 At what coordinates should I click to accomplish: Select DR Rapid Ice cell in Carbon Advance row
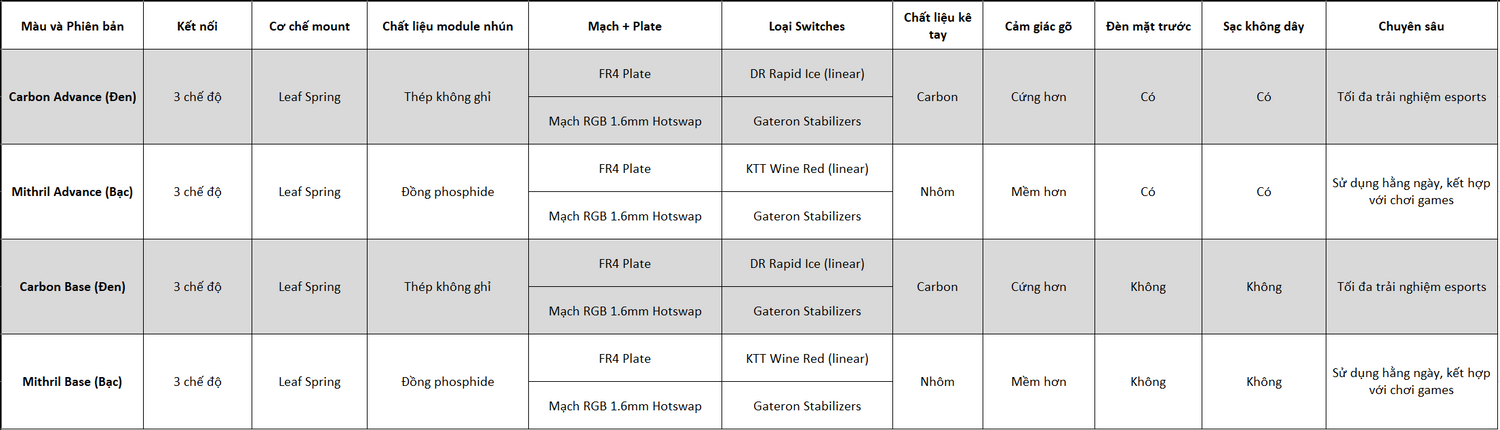point(806,74)
